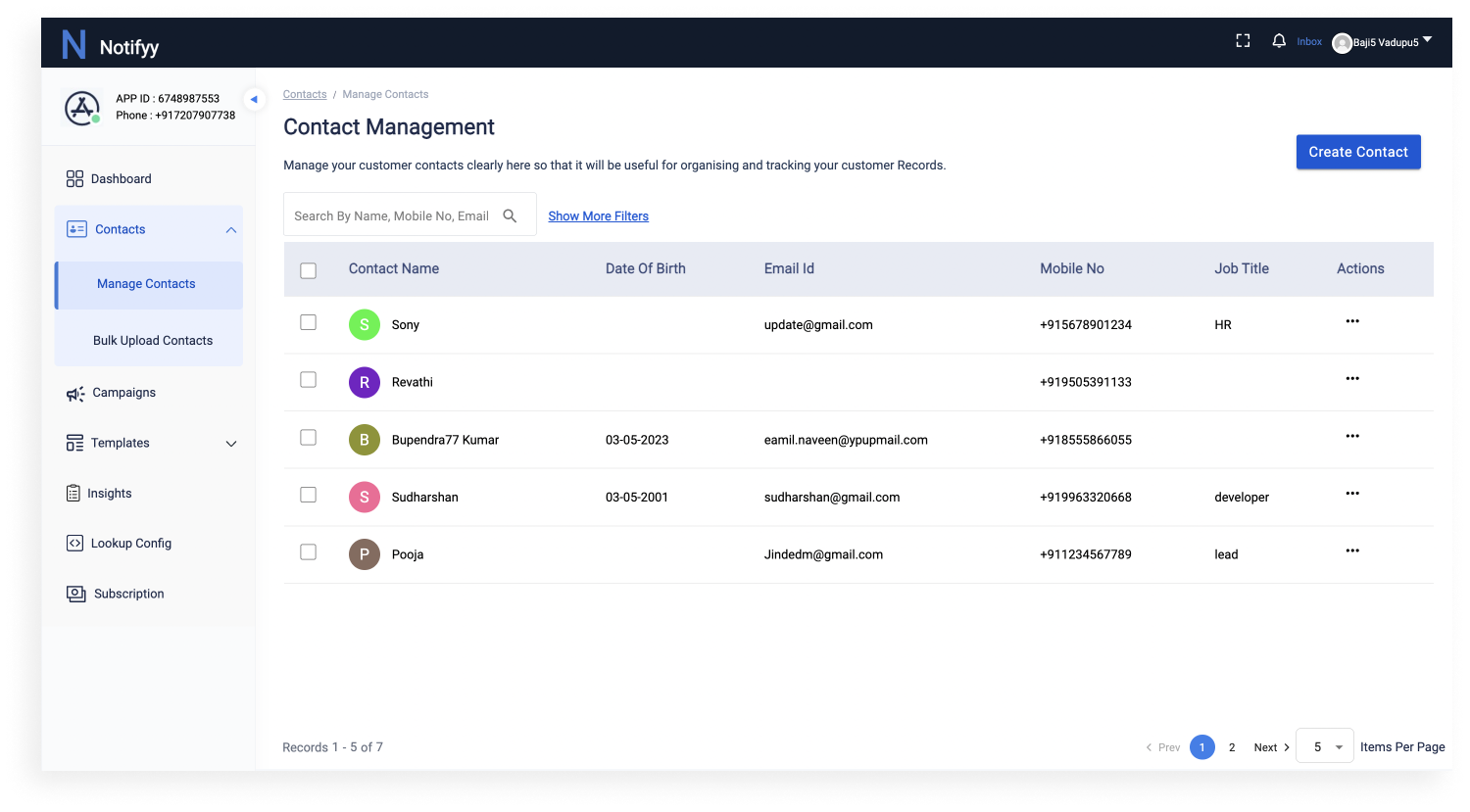The width and height of the screenshot is (1470, 812).
Task: Select the Sony row checkbox
Action: [308, 322]
